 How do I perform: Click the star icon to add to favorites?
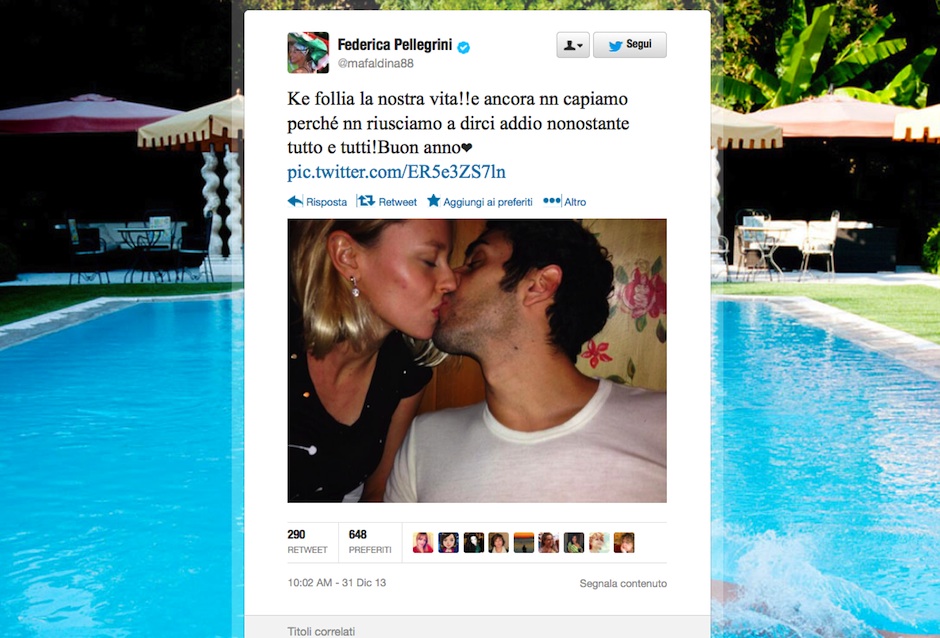433,201
